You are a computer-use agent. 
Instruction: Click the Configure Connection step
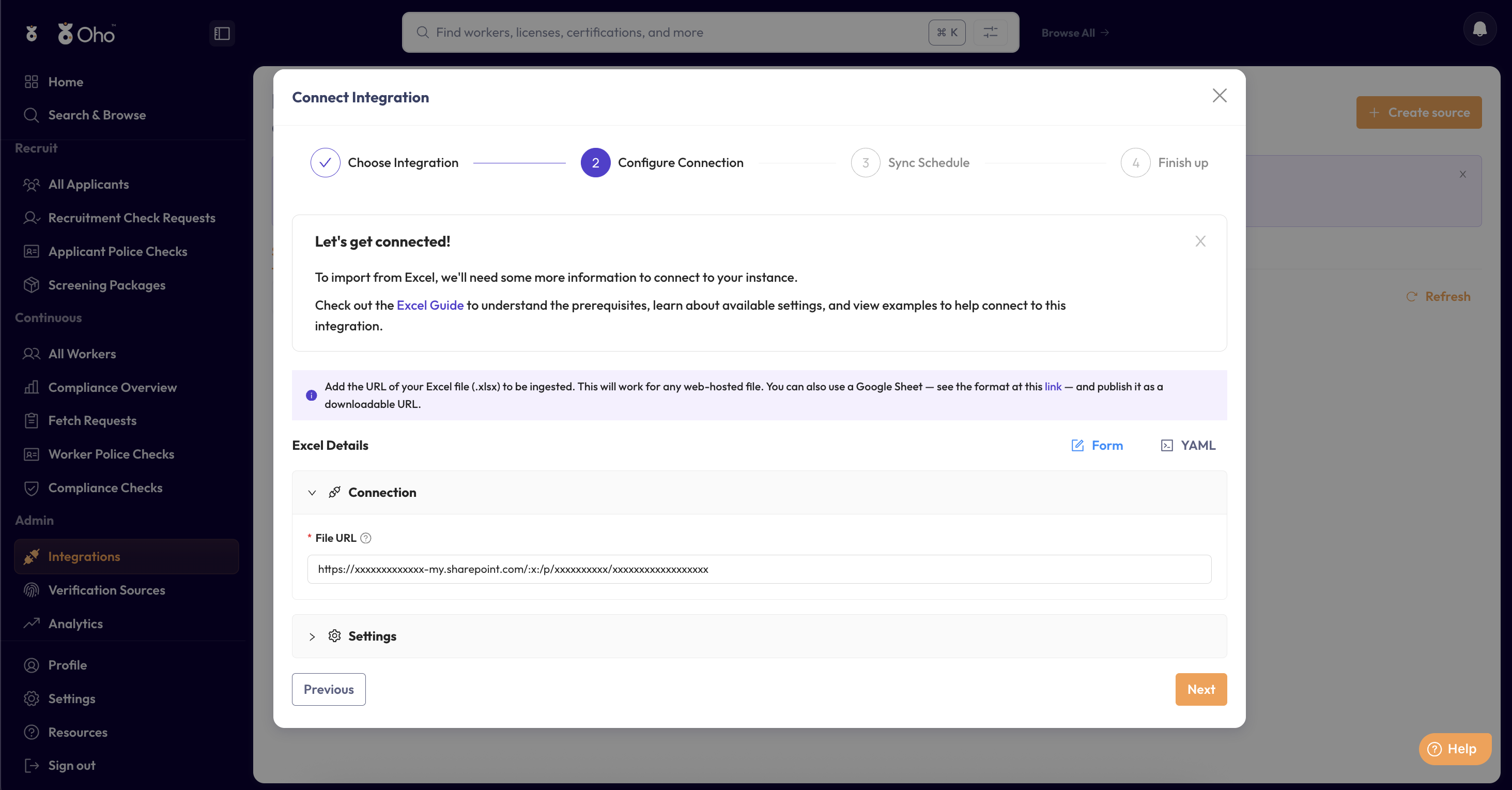[x=662, y=163]
